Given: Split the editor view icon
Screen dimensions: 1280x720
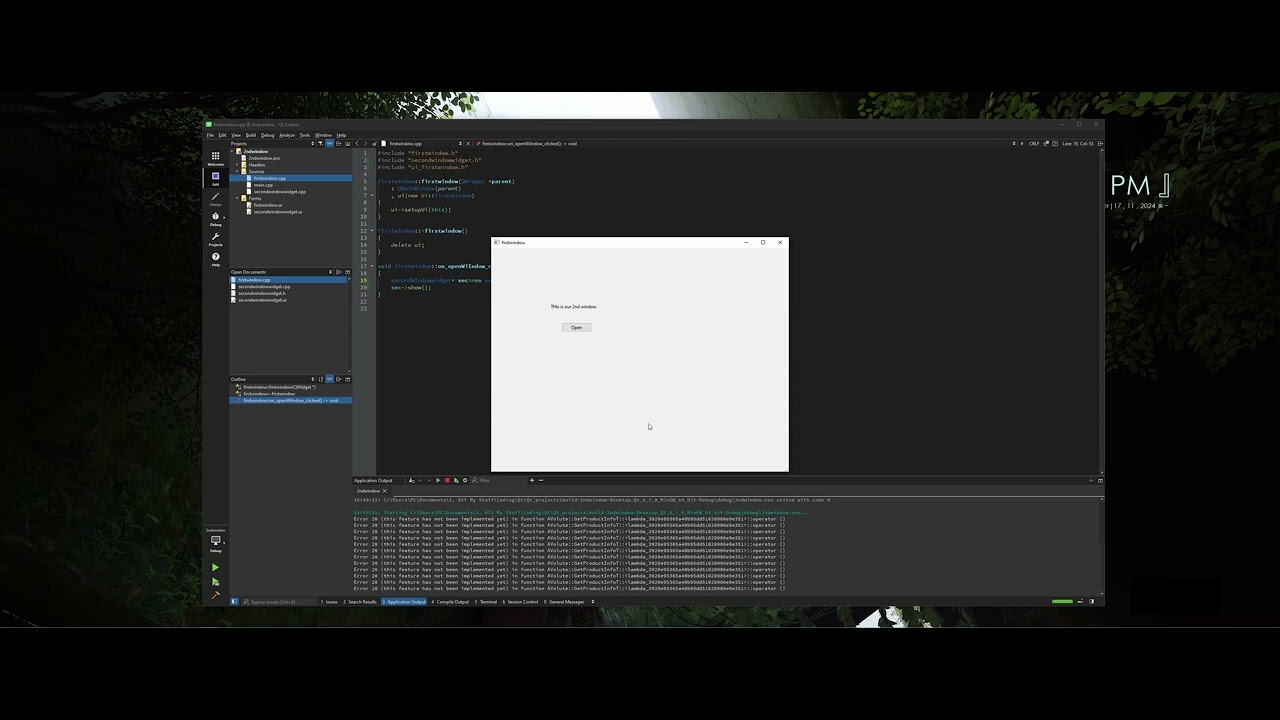Looking at the screenshot, I should pos(1100,143).
